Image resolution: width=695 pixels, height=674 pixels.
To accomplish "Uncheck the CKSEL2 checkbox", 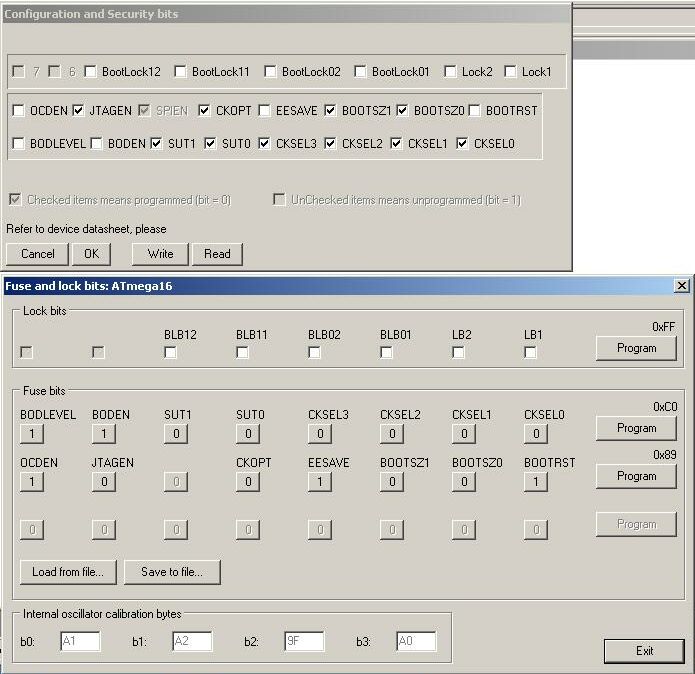I will [331, 144].
